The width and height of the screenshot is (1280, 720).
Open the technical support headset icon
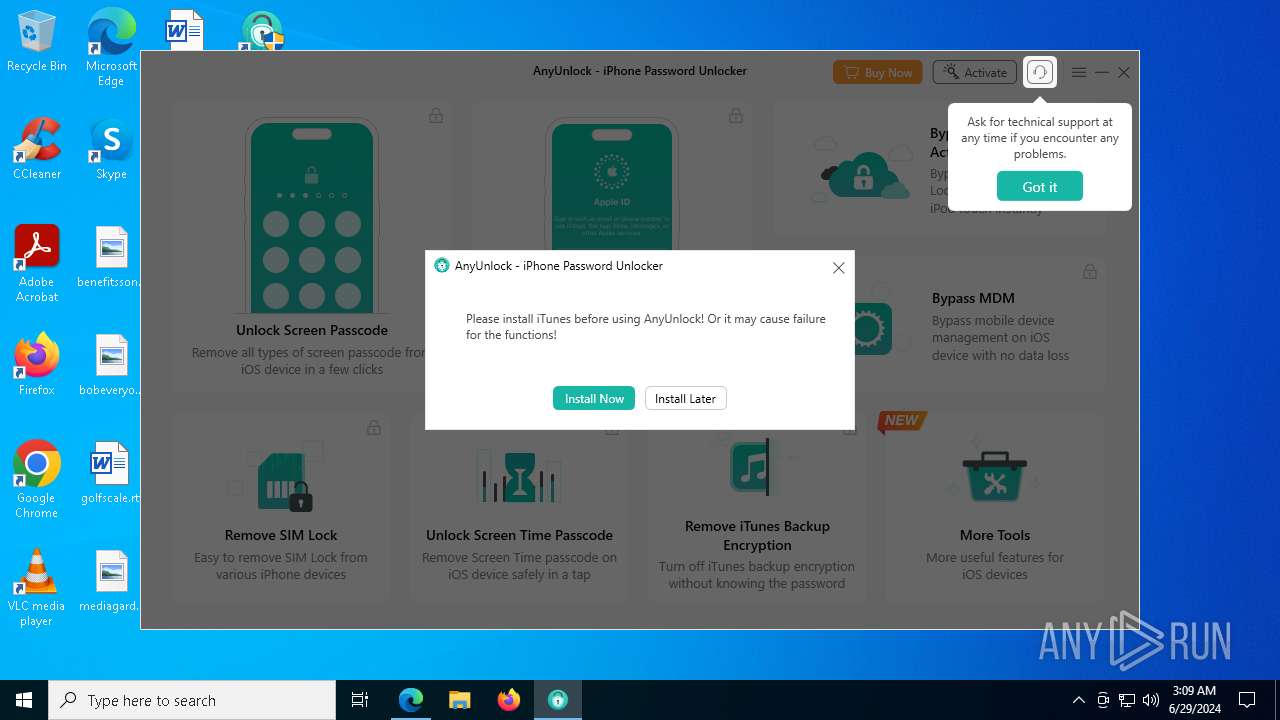tap(1040, 72)
